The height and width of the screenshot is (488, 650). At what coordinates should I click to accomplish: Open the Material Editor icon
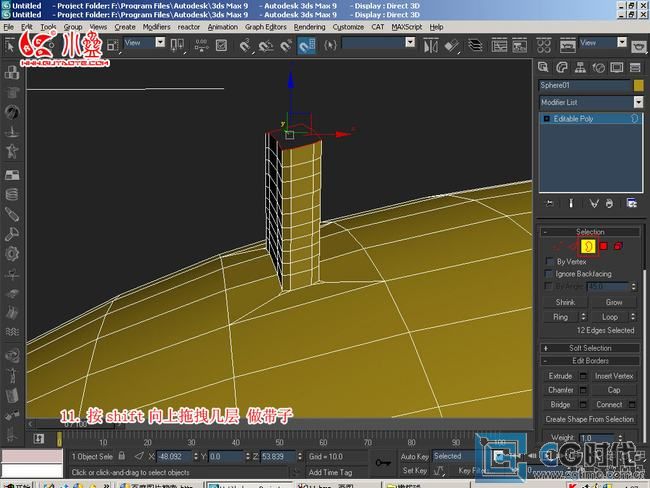click(543, 45)
